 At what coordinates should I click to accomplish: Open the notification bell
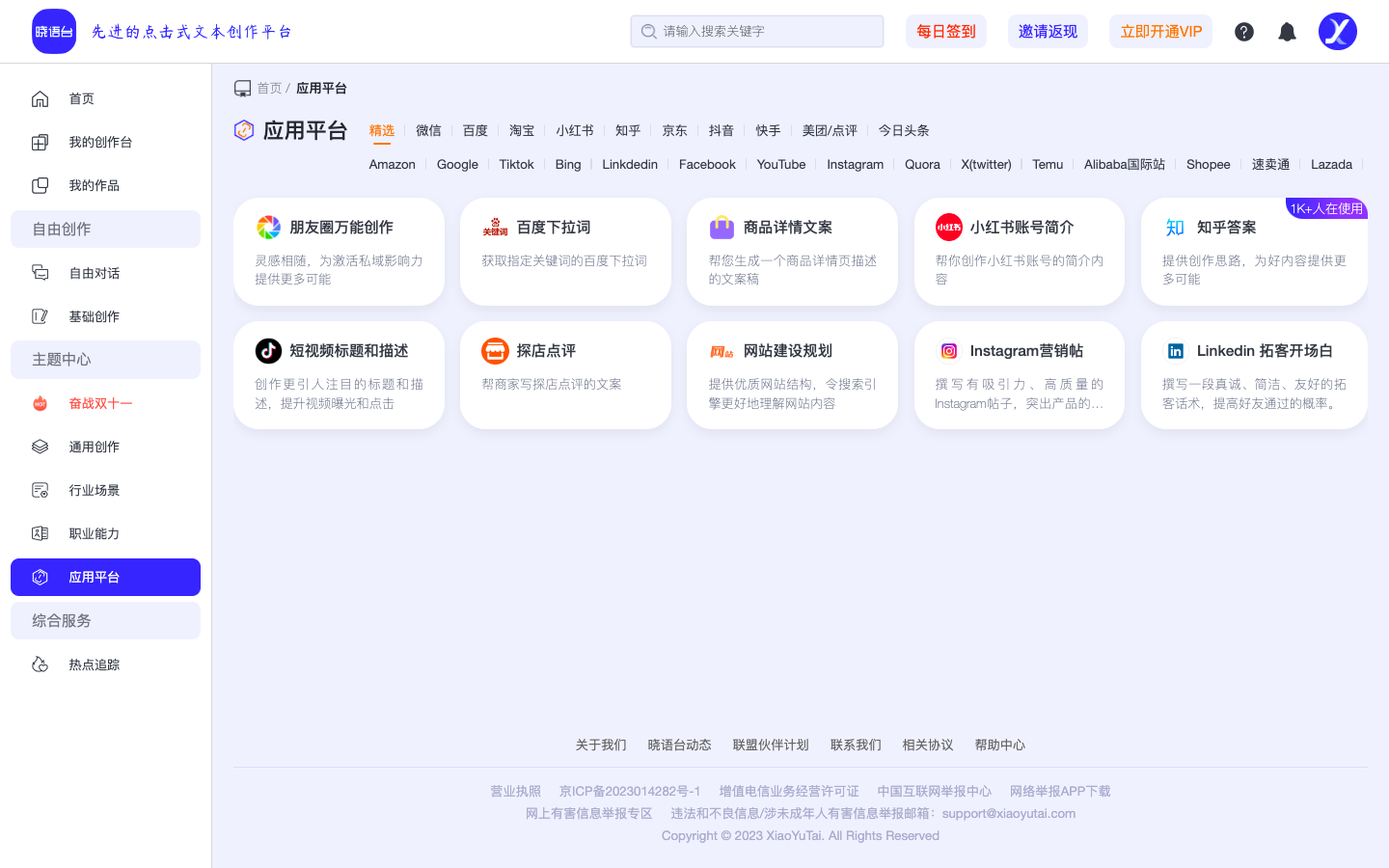point(1287,31)
